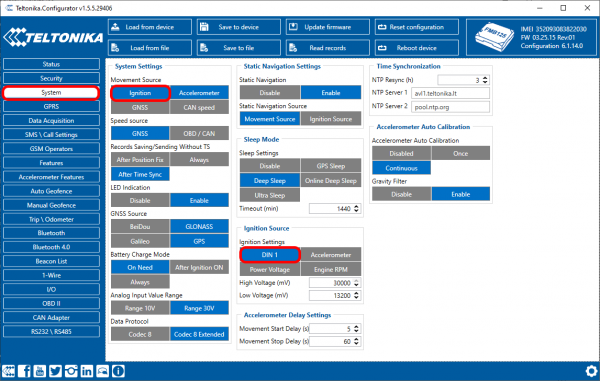Toggle BeiDou GNSS source

[140, 226]
